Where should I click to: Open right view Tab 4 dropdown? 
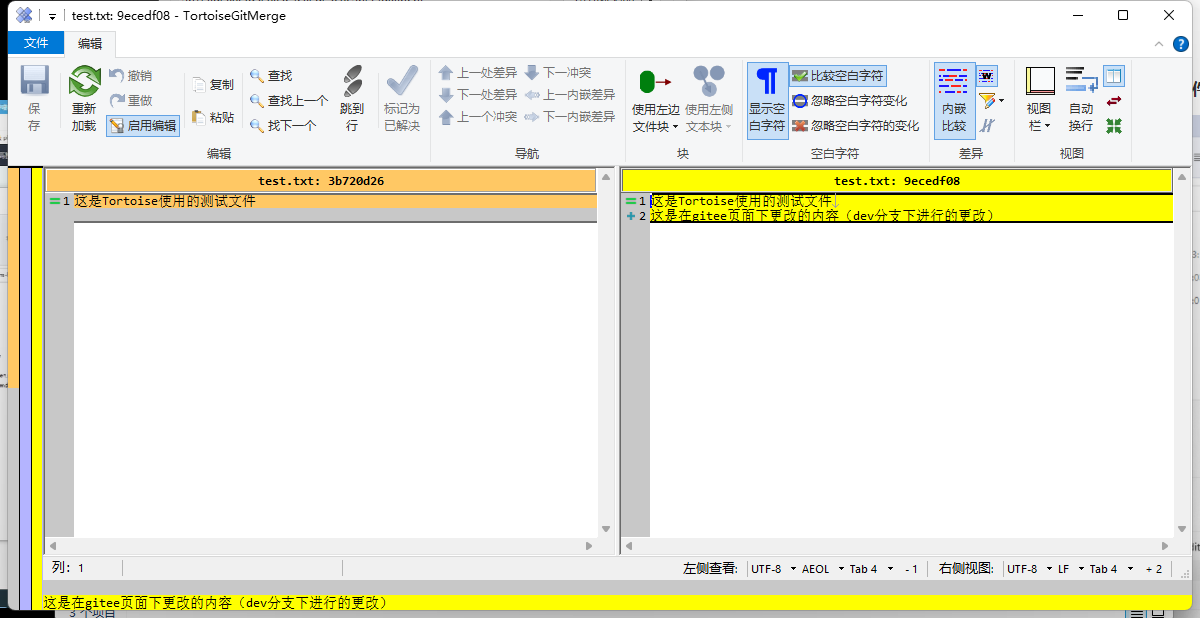[1111, 569]
